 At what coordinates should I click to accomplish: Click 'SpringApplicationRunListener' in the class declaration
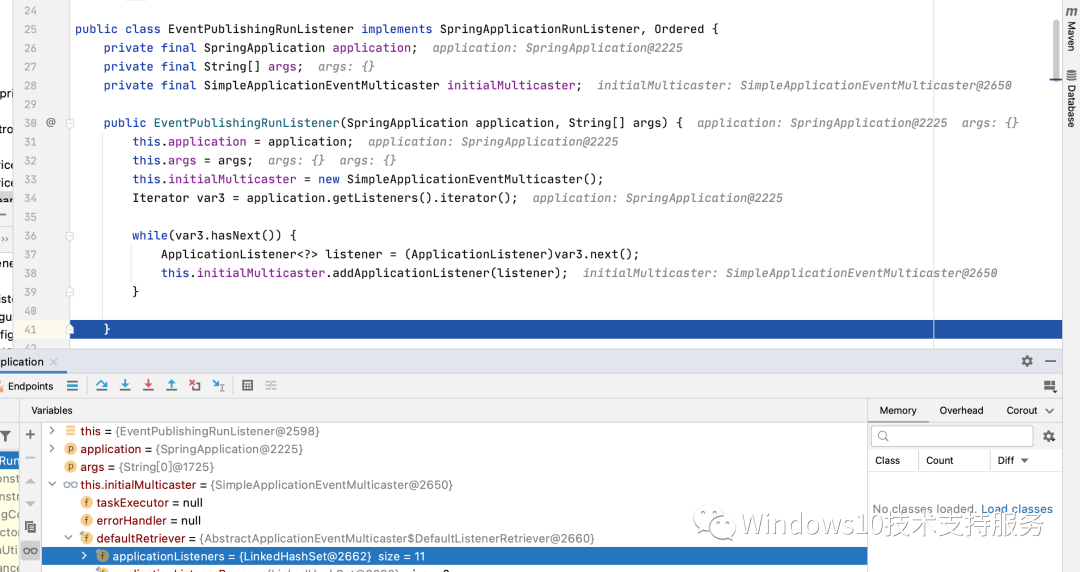(540, 29)
